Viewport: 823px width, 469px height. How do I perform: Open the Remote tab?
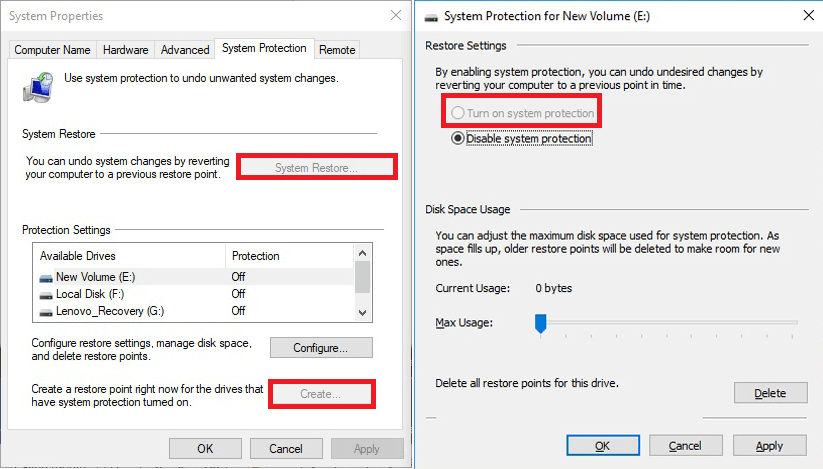337,50
